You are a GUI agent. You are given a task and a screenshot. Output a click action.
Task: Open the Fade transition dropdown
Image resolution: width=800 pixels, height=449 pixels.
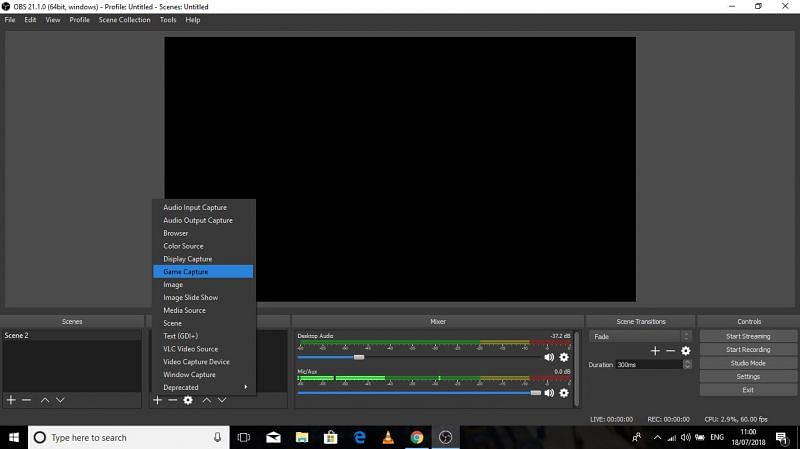coord(640,336)
